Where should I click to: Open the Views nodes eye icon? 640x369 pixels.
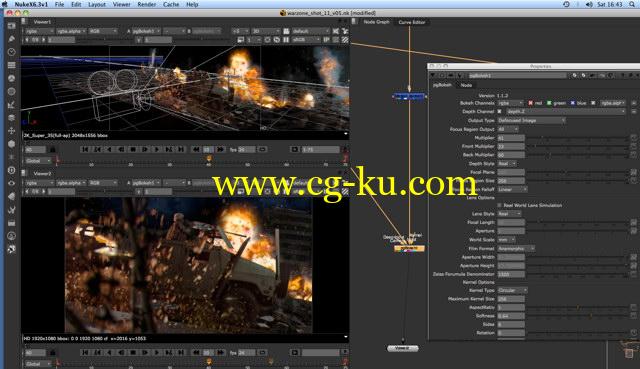coord(11,183)
